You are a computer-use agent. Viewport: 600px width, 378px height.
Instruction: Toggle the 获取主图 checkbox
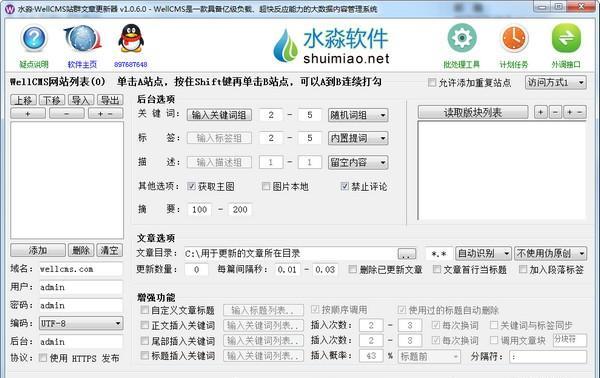191,186
